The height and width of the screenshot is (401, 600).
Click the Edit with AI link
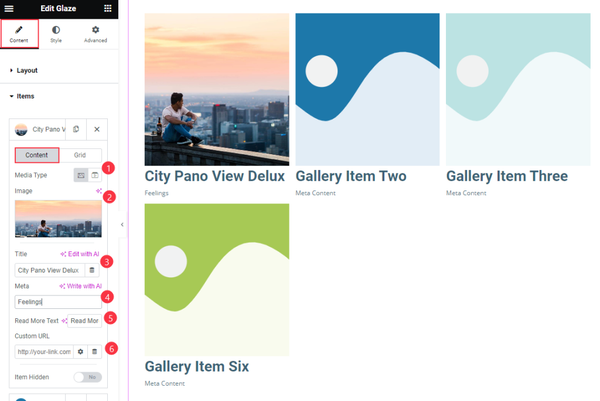[80, 254]
